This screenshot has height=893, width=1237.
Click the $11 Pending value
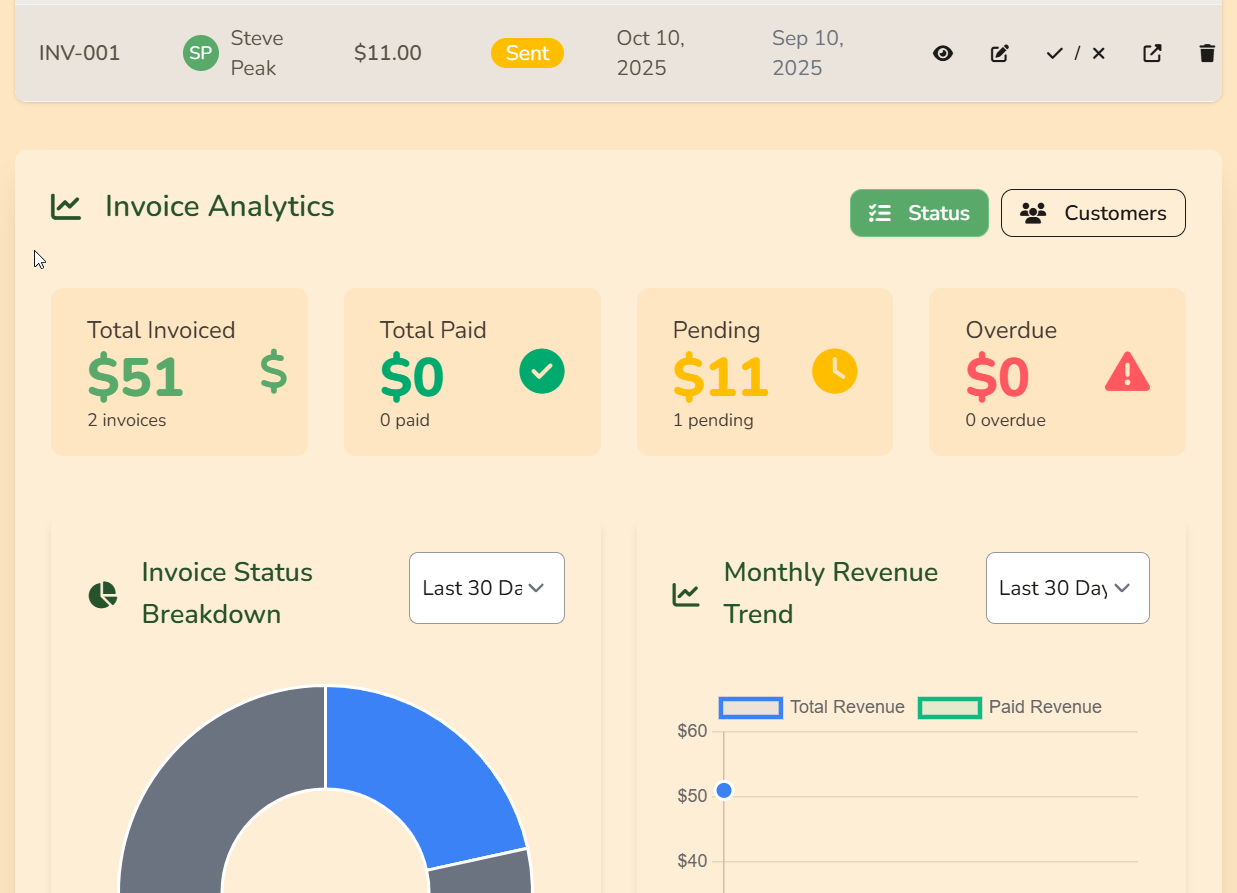(721, 377)
